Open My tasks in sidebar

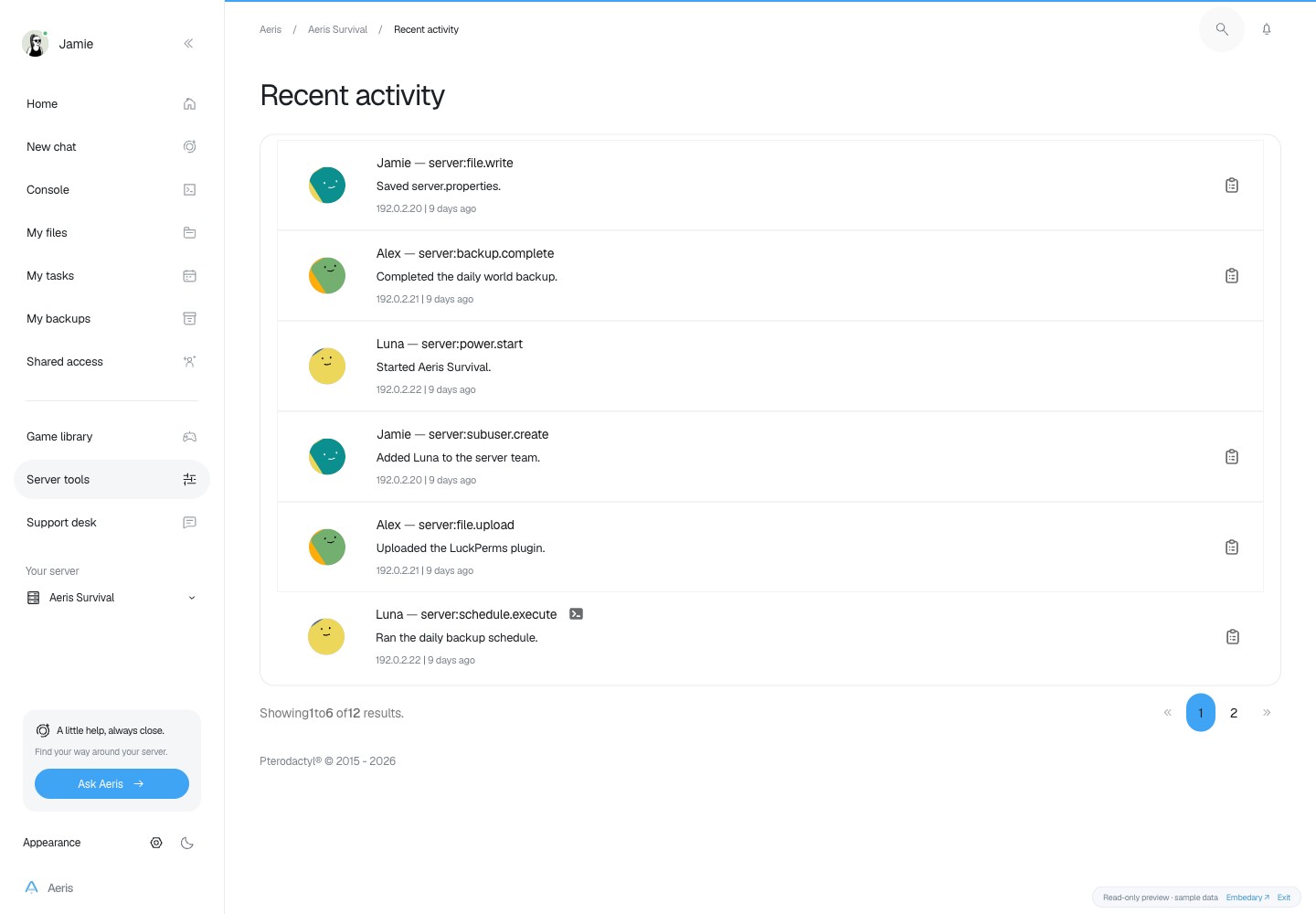tap(111, 276)
